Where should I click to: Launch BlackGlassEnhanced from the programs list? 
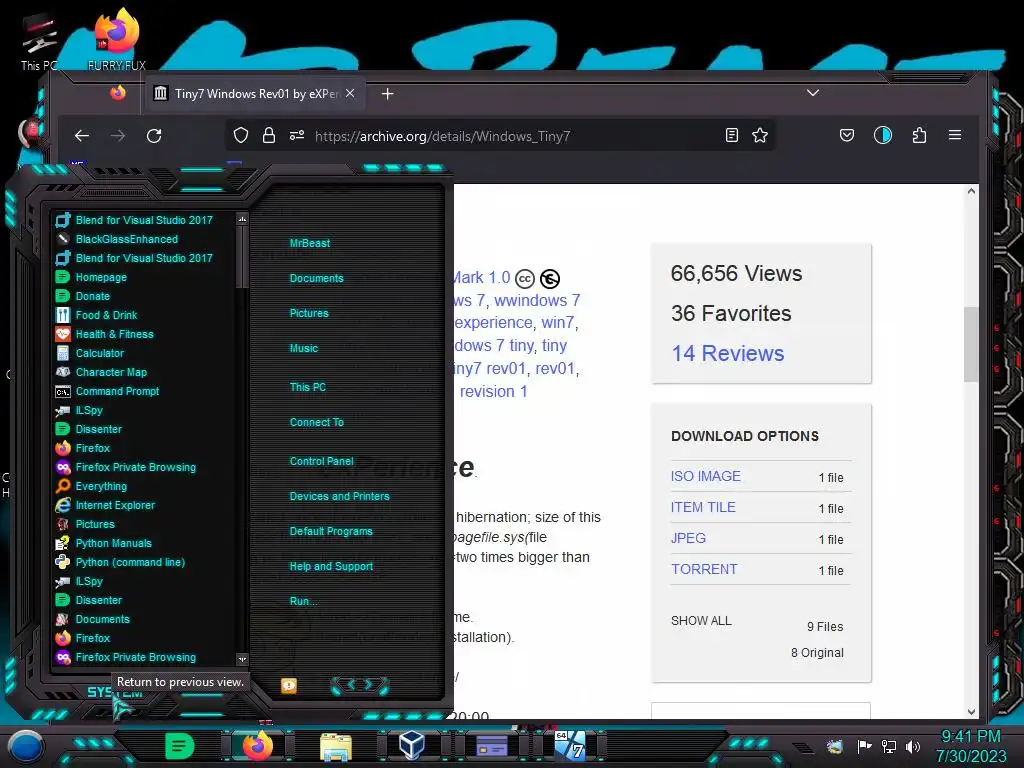point(127,239)
